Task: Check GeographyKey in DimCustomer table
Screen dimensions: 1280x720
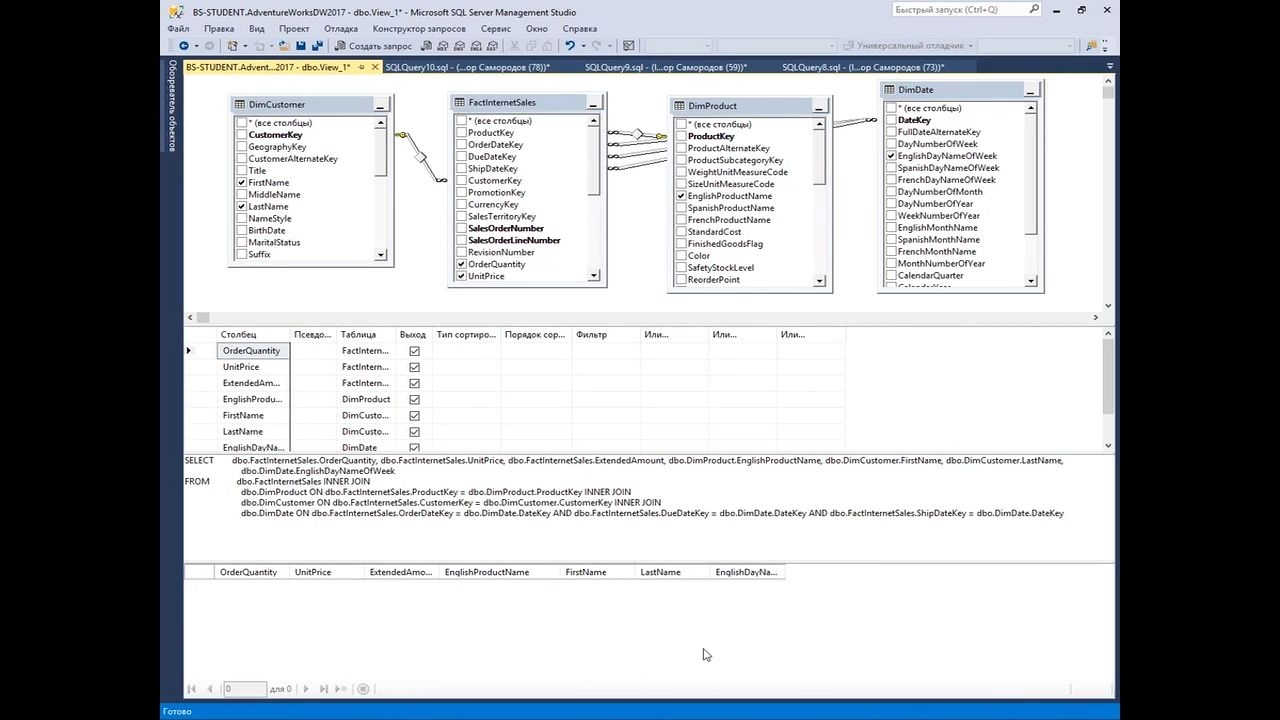Action: click(x=242, y=147)
